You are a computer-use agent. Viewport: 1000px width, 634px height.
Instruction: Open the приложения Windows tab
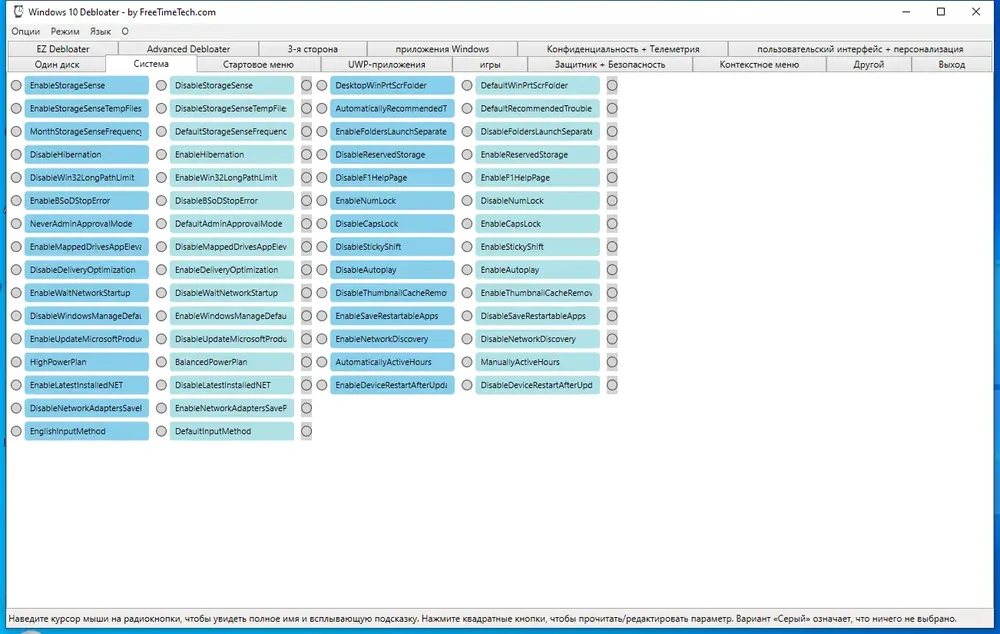click(442, 48)
